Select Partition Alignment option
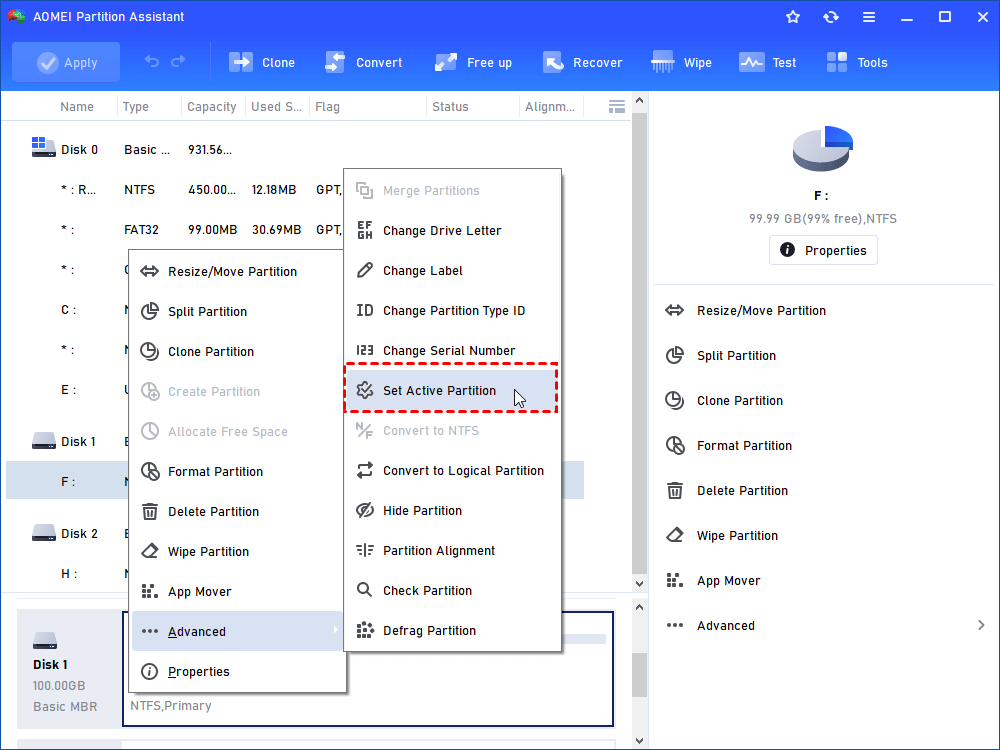 coord(453,550)
